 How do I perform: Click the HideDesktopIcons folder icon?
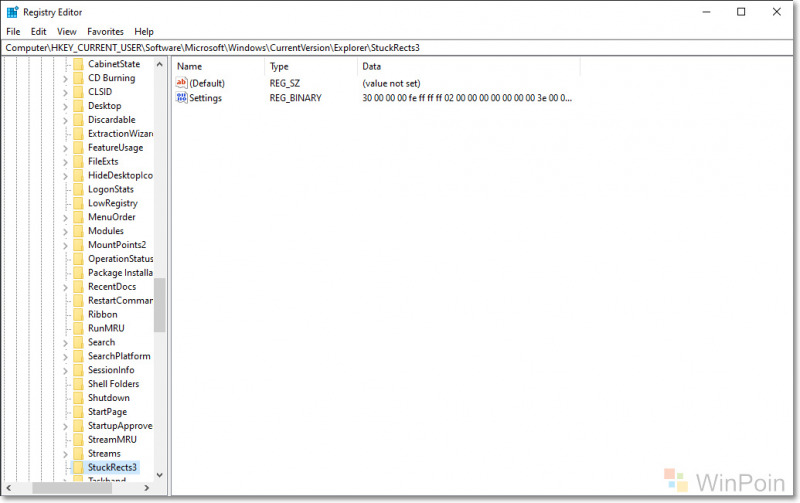point(78,175)
